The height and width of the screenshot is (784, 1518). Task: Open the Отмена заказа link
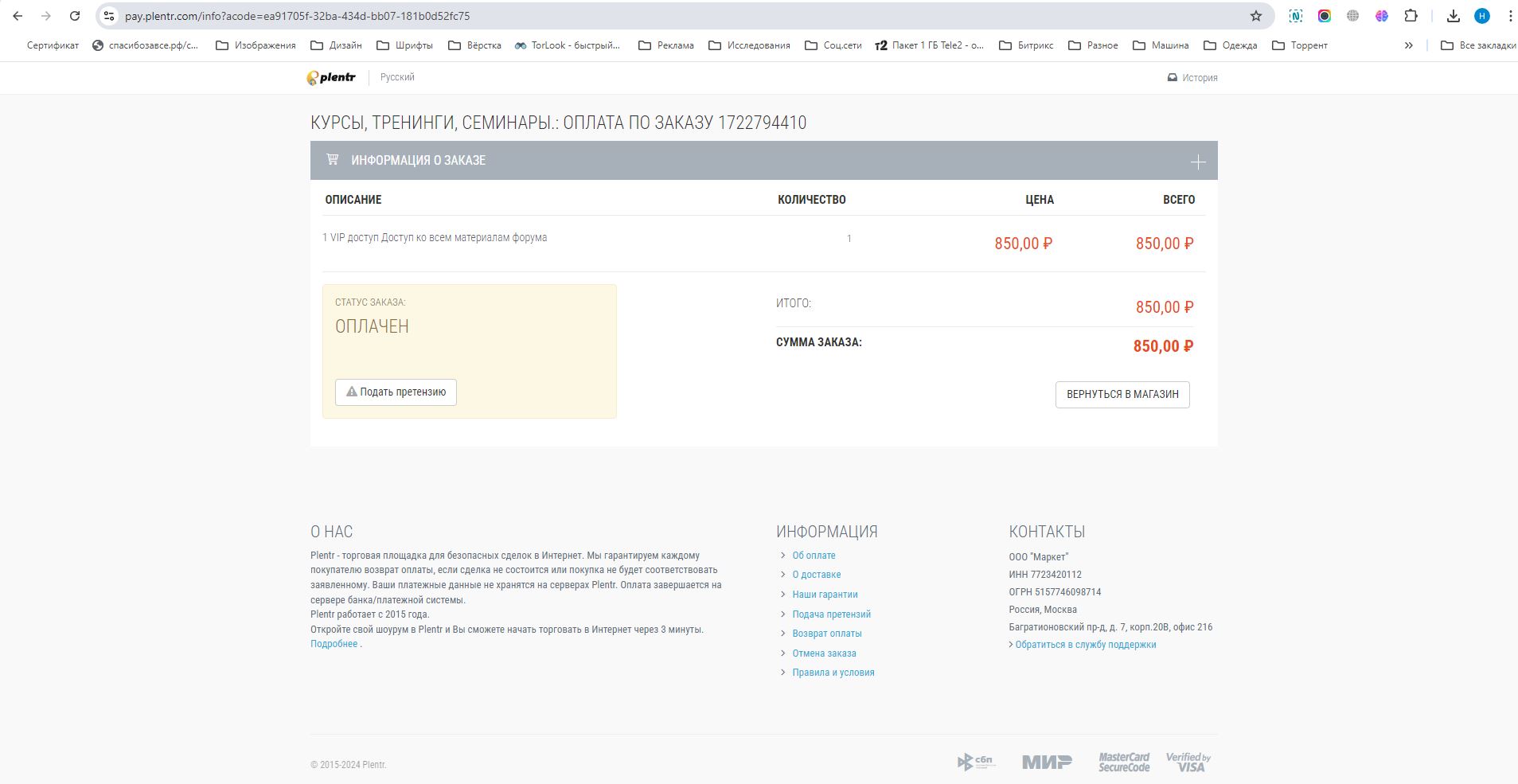[824, 653]
